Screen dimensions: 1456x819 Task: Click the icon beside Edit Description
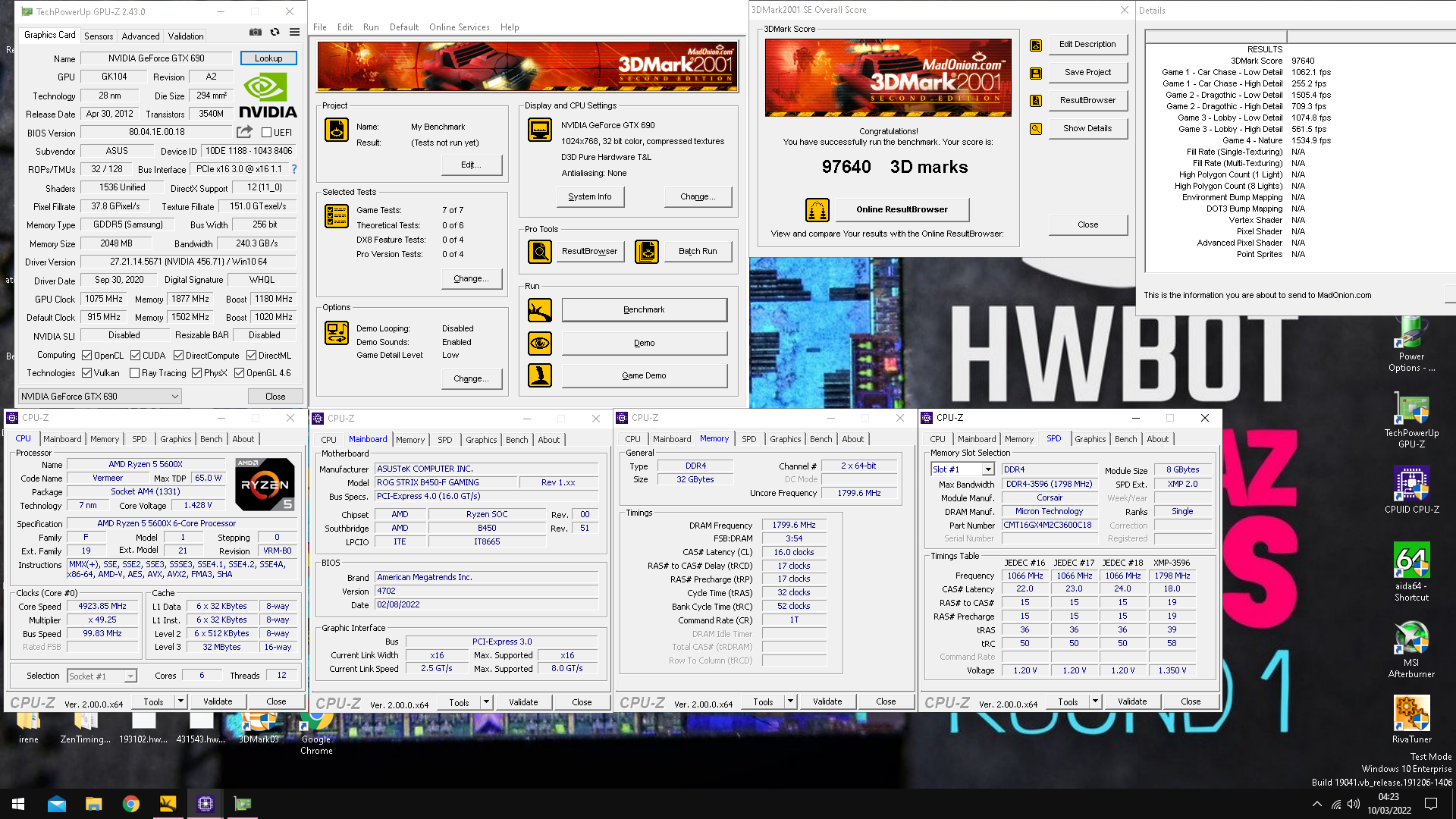(x=1036, y=45)
